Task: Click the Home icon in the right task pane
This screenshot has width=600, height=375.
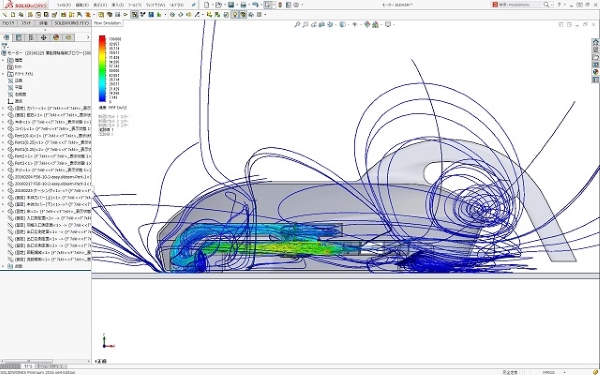Action: coord(595,42)
